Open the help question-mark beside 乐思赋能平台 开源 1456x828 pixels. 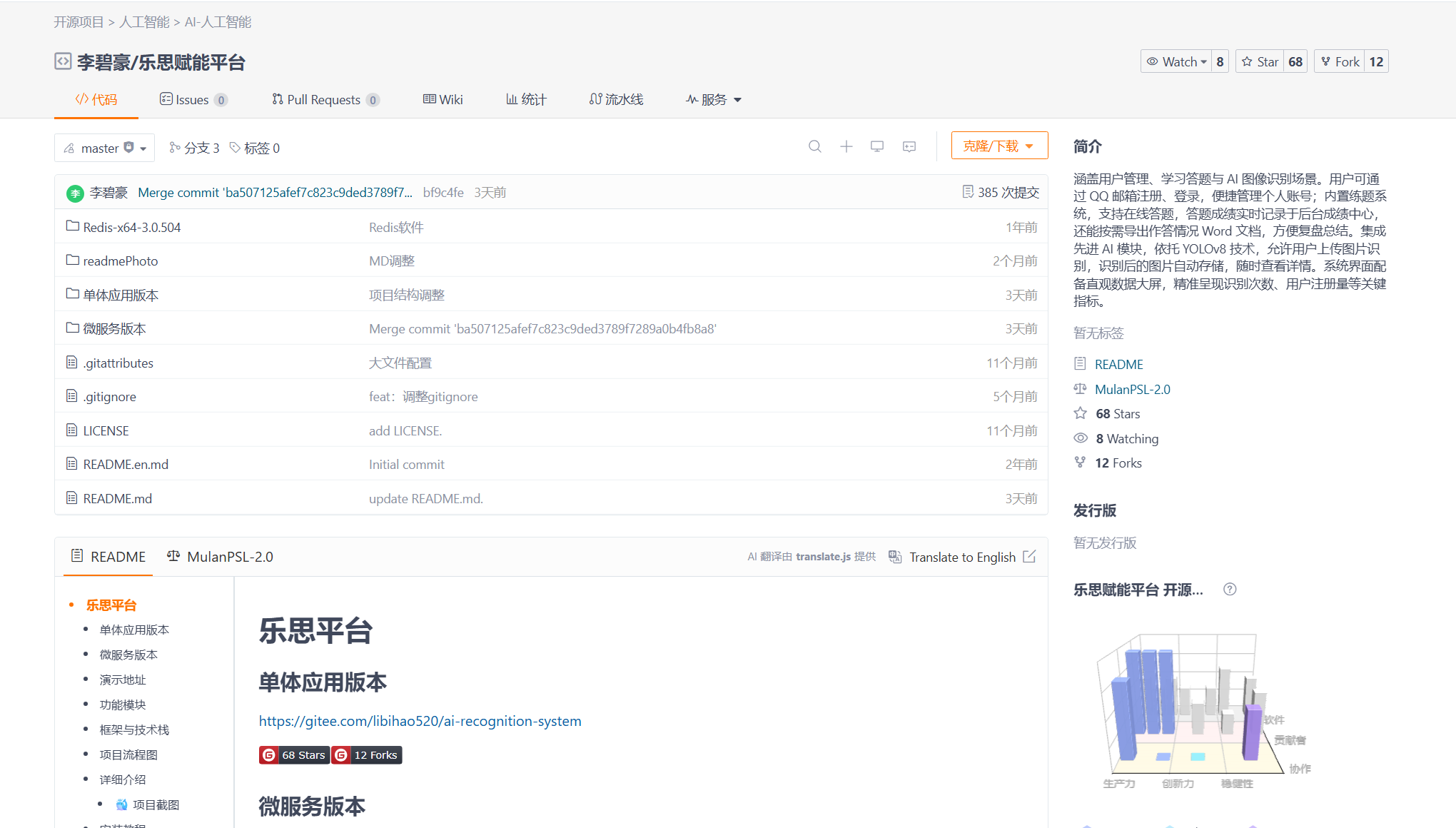pyautogui.click(x=1230, y=589)
